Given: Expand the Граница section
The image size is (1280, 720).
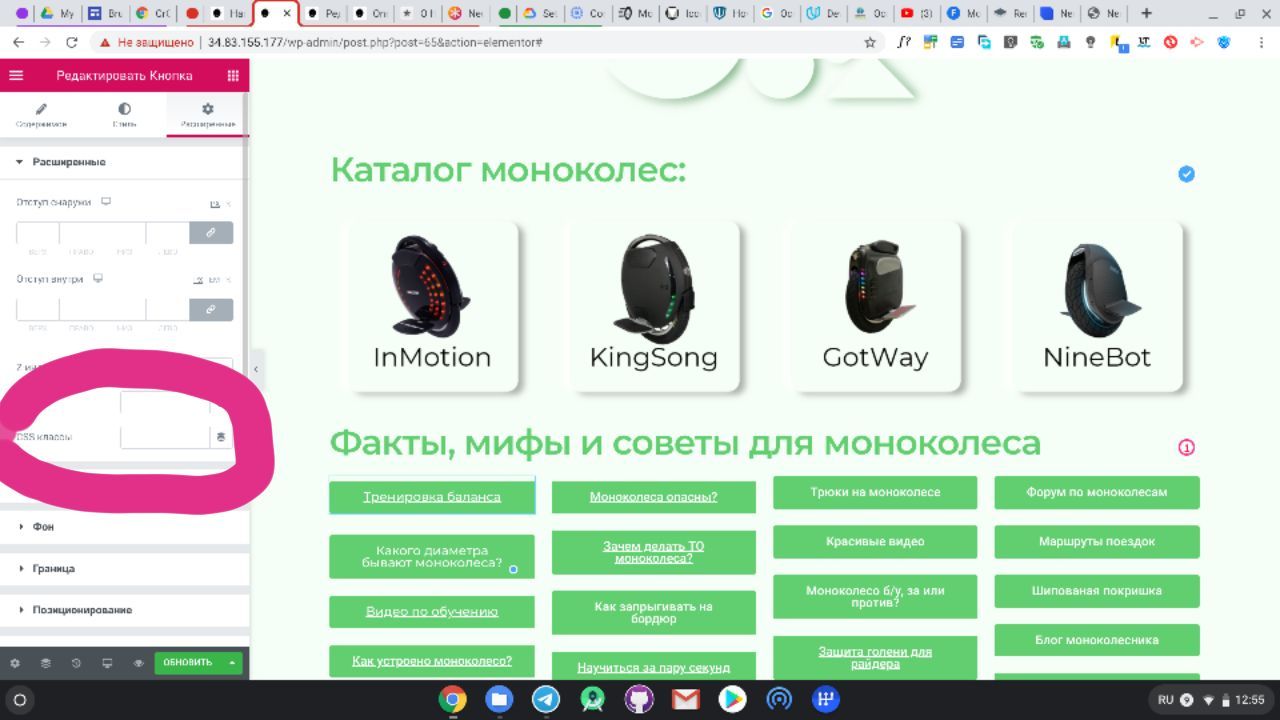Looking at the screenshot, I should point(124,568).
